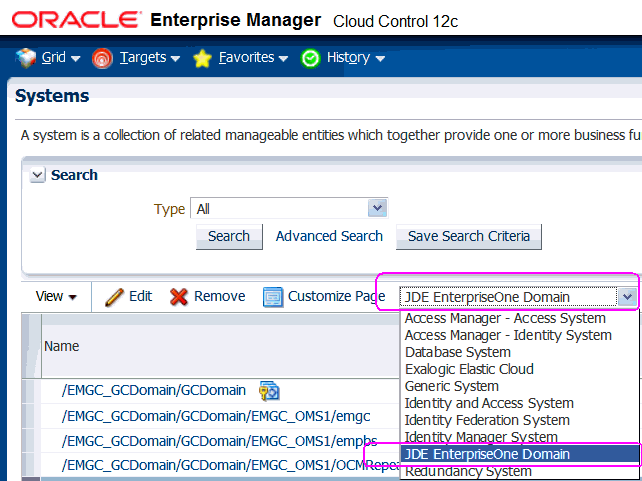This screenshot has width=642, height=481.
Task: Click the Search button
Action: (229, 236)
